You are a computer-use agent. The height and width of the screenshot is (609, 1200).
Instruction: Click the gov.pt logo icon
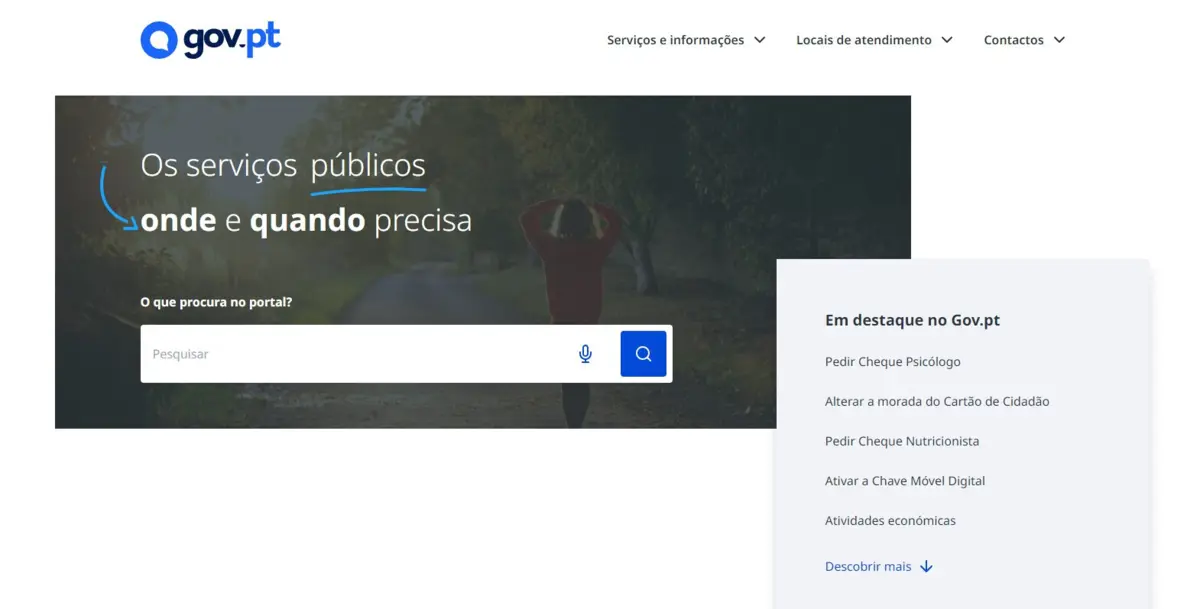(158, 38)
